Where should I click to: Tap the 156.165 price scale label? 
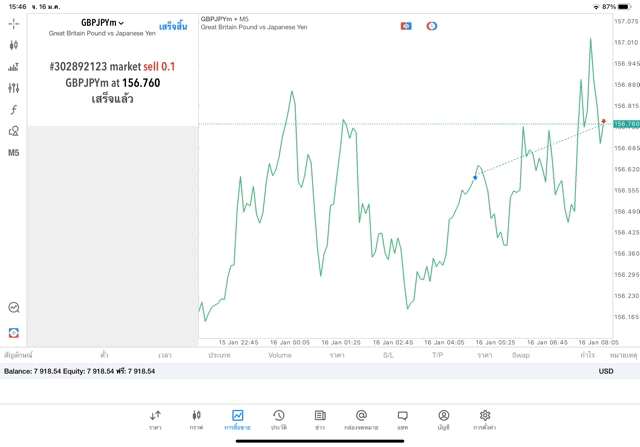627,317
